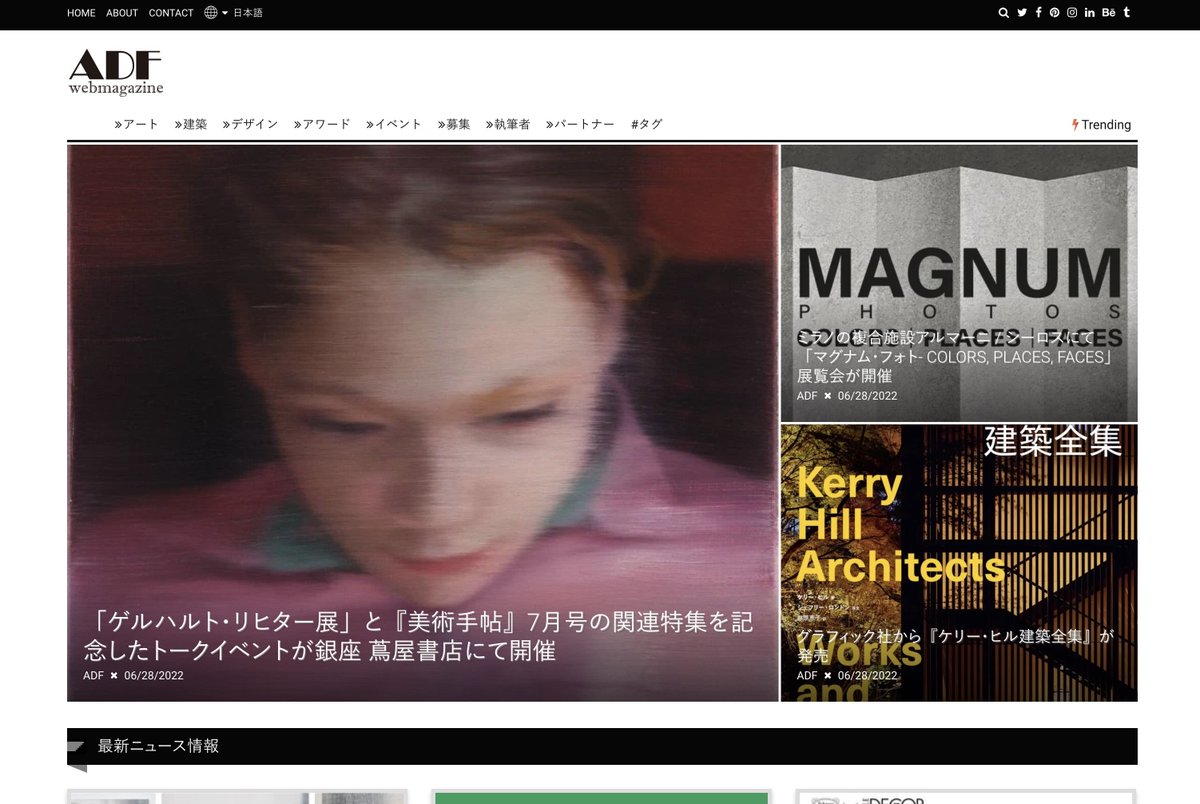Open the Instagram icon

[x=1072, y=12]
